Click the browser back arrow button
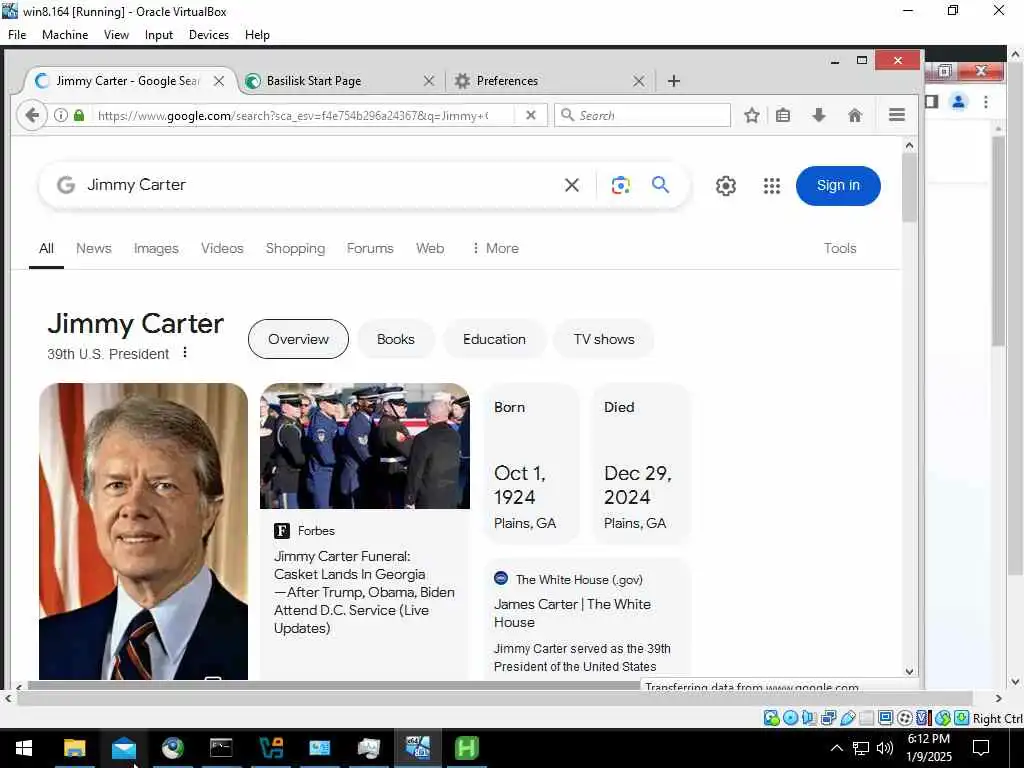 [31, 116]
